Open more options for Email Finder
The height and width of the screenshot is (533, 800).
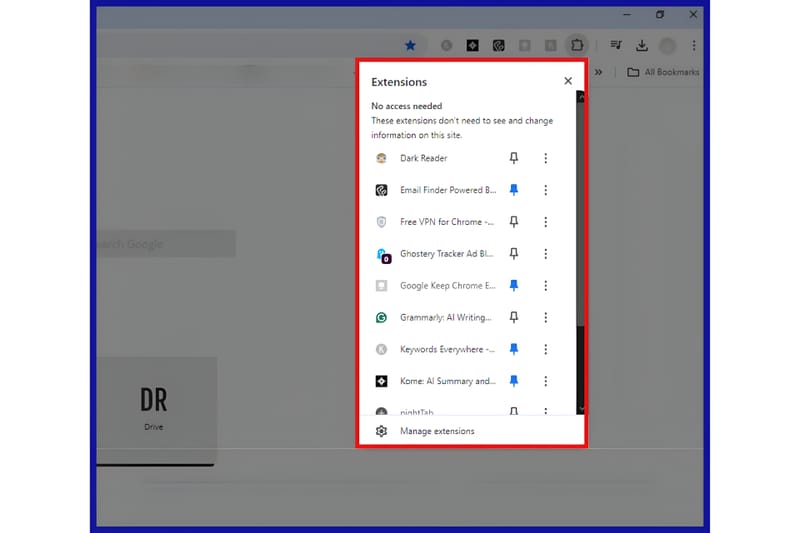[x=545, y=190]
